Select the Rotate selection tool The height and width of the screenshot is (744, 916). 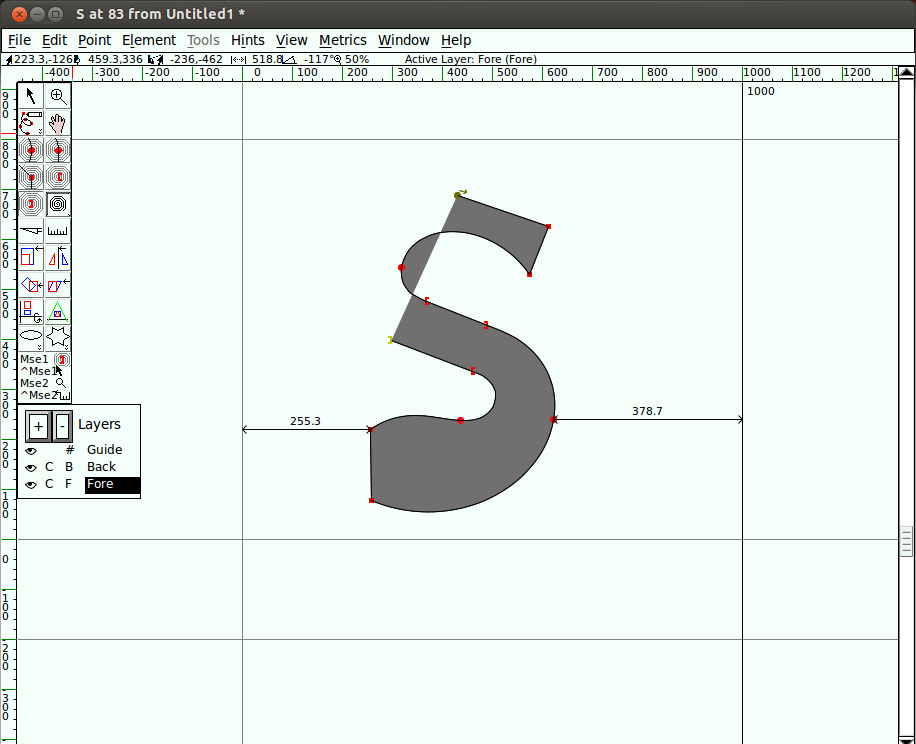pyautogui.click(x=31, y=284)
